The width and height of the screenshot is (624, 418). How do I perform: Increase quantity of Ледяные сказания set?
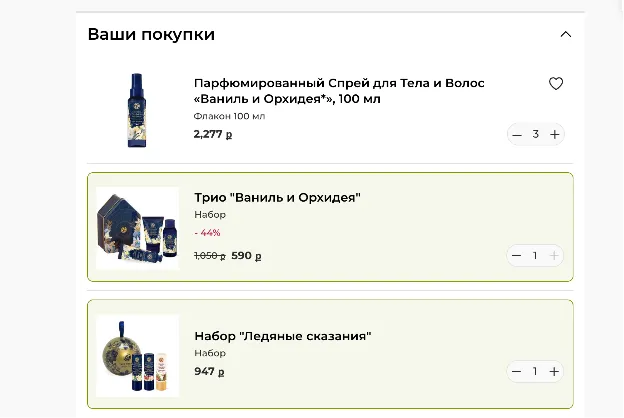coord(554,372)
